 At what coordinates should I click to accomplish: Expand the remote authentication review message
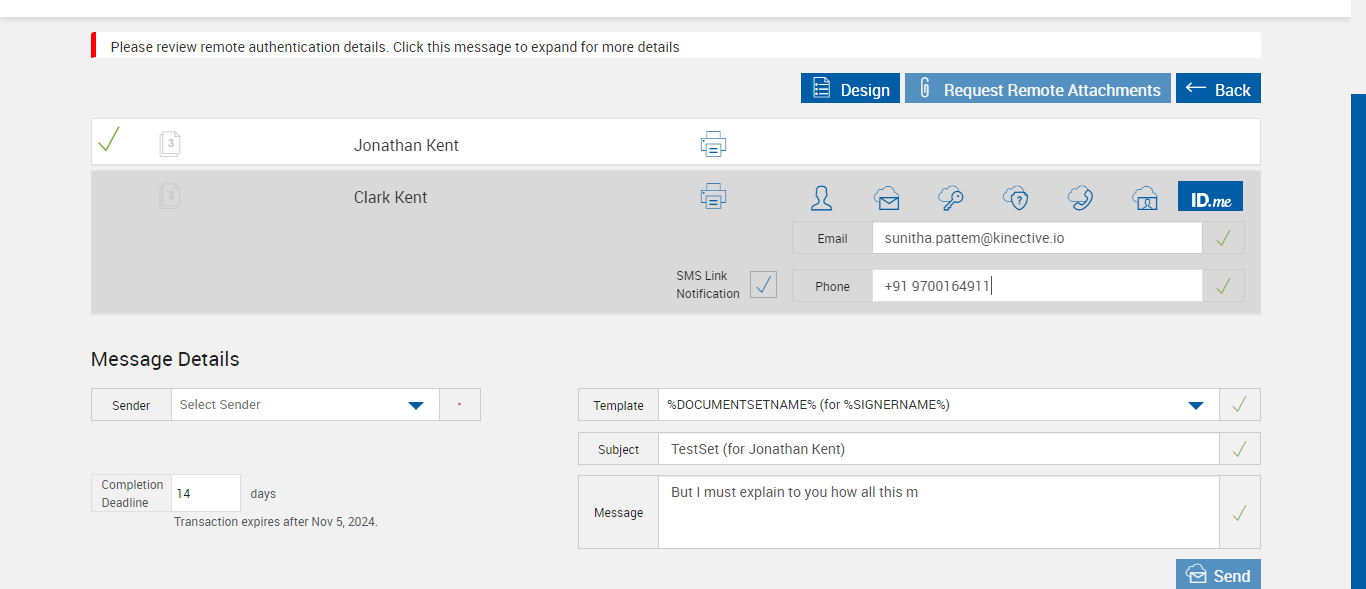coord(395,47)
